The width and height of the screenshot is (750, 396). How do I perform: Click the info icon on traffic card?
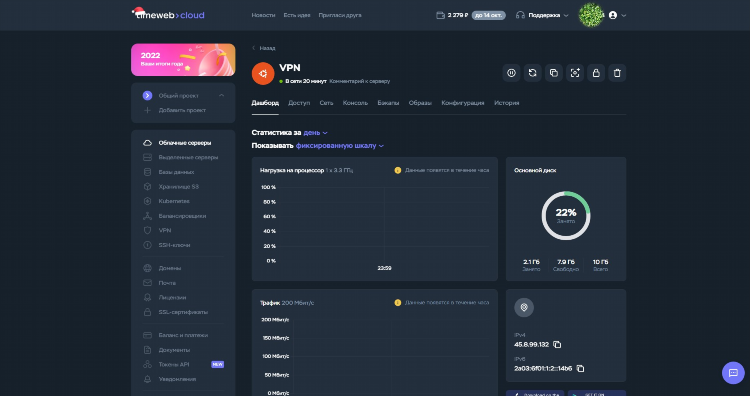pyautogui.click(x=397, y=303)
